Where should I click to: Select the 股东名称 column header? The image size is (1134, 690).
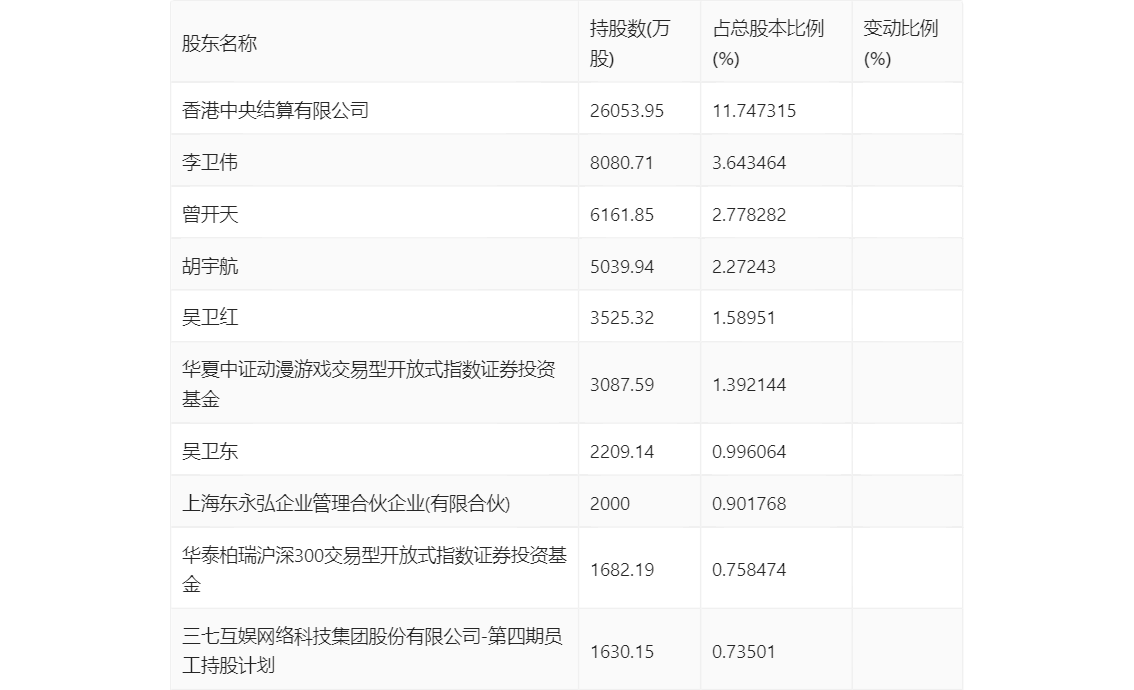click(x=219, y=43)
